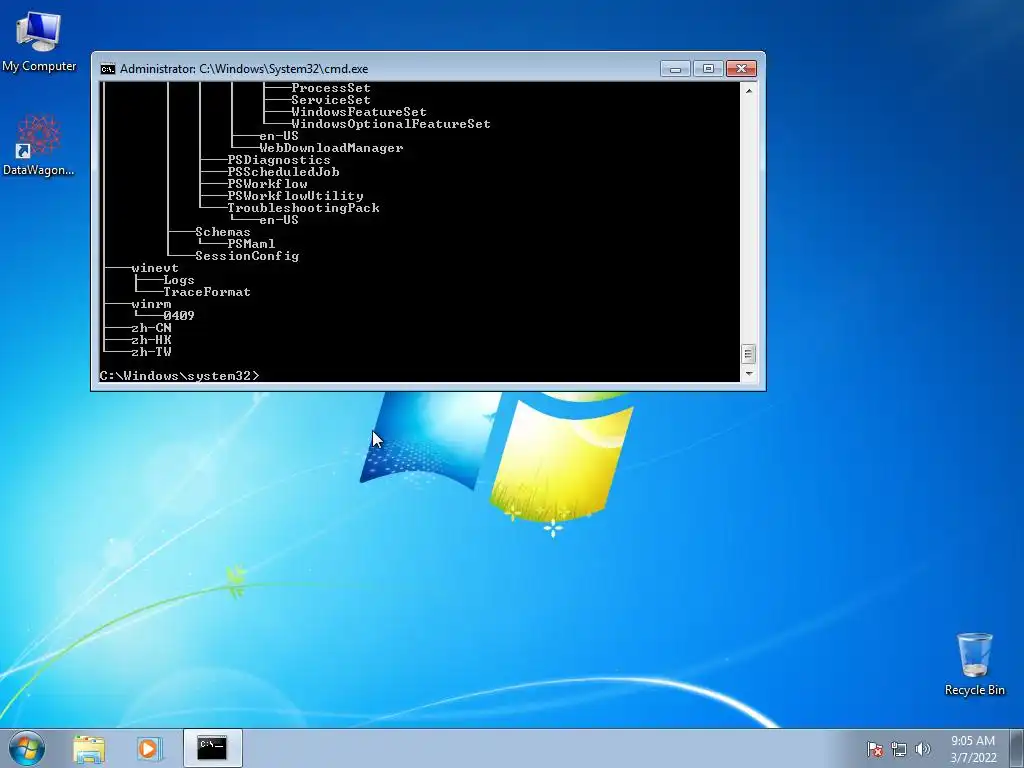Click the zh-TW entry
The width and height of the screenshot is (1024, 768).
point(151,352)
